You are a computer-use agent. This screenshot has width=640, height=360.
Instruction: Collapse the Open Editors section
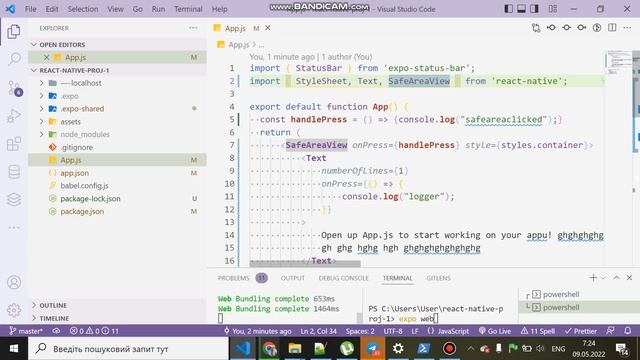coord(34,44)
